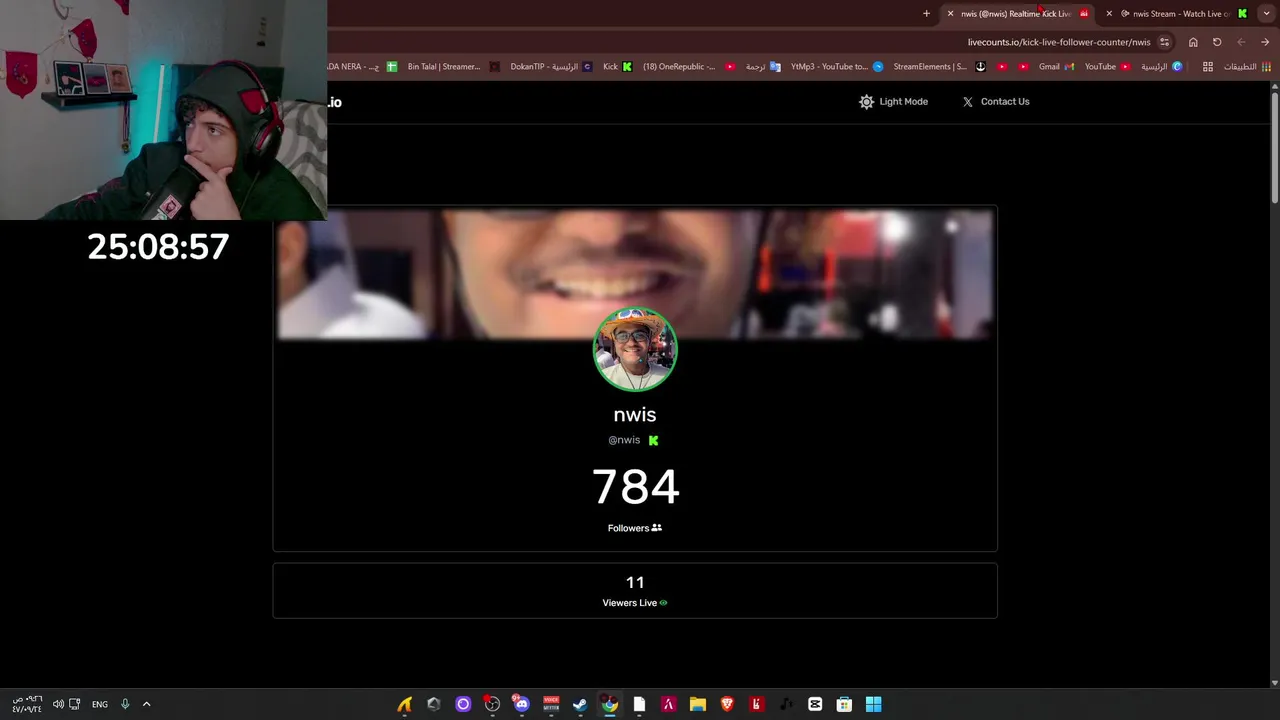
Task: Open site settings icon in address bar
Action: [1164, 42]
